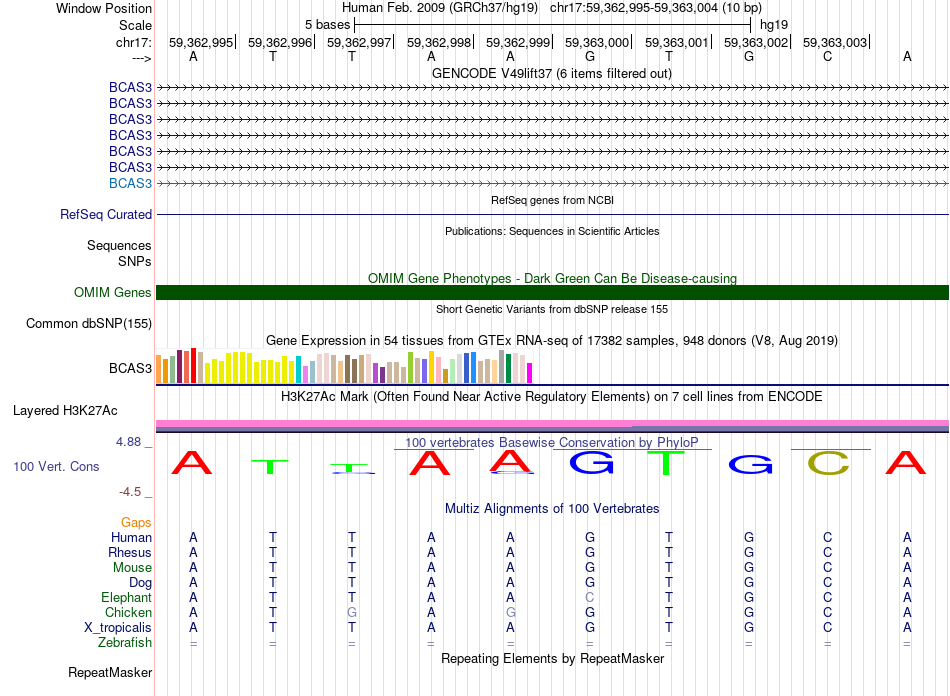950x696 pixels.
Task: Click the Gene Expression in 54 tissues title
Action: pos(552,340)
